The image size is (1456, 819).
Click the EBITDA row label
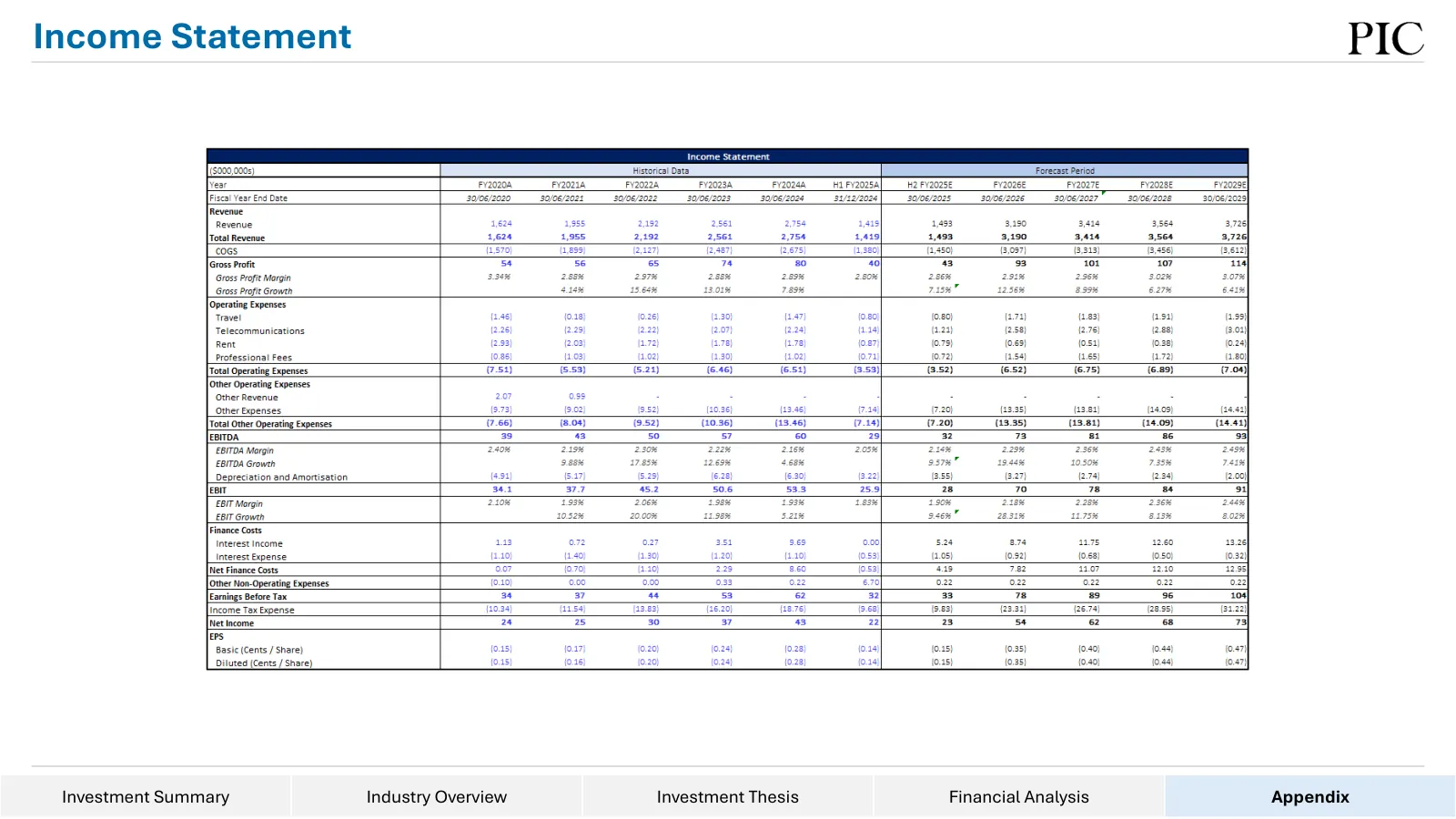(224, 438)
